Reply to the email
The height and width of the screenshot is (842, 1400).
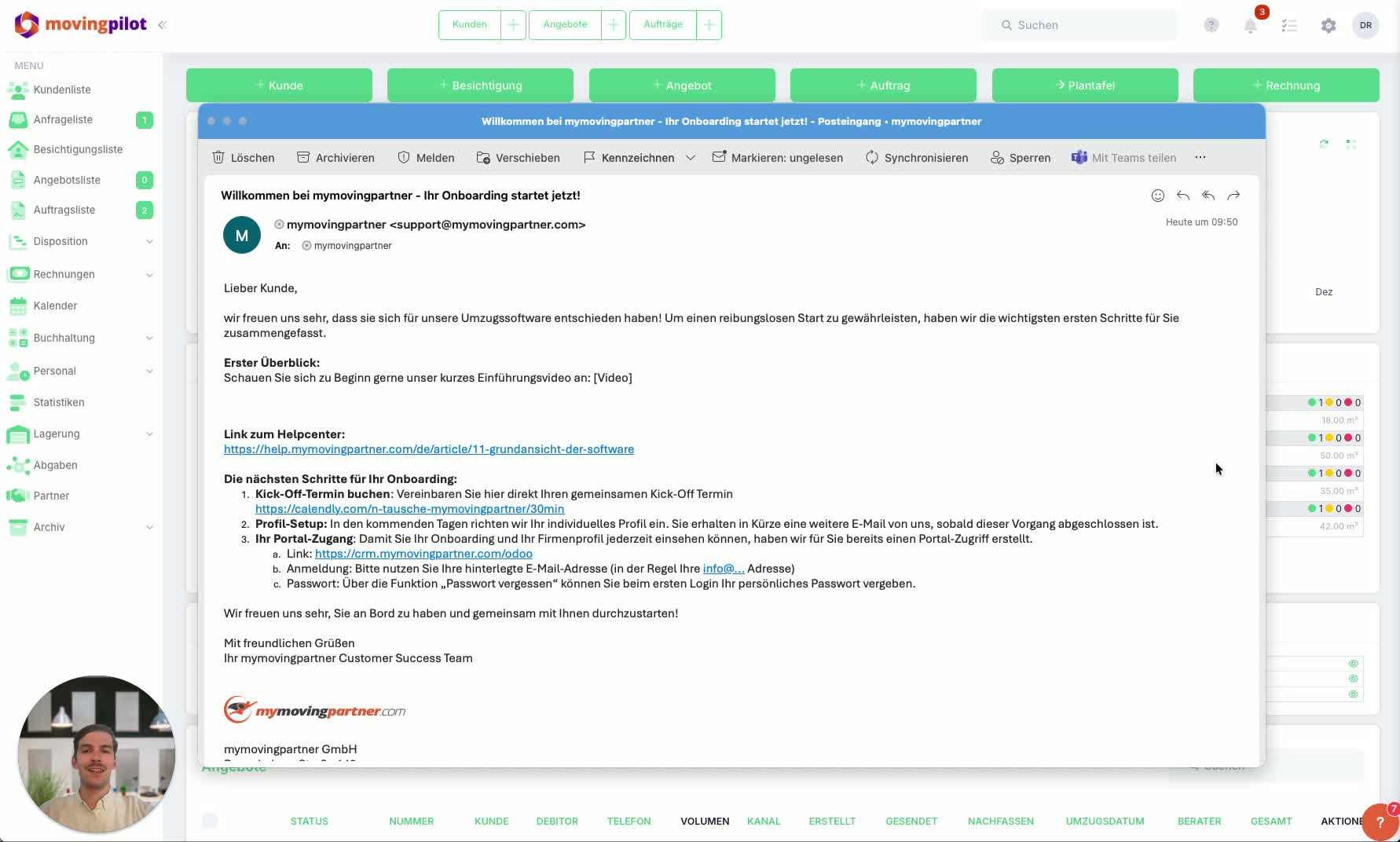(x=1183, y=196)
